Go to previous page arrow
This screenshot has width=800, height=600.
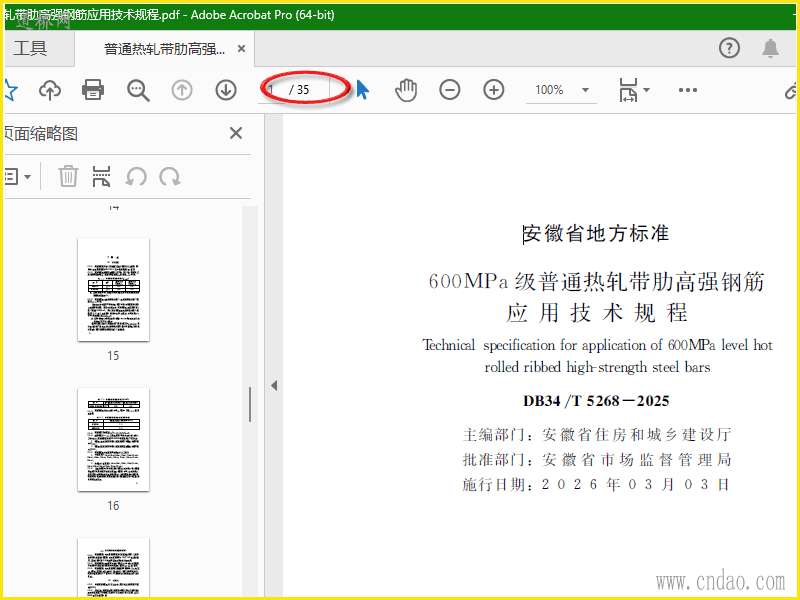click(x=182, y=90)
